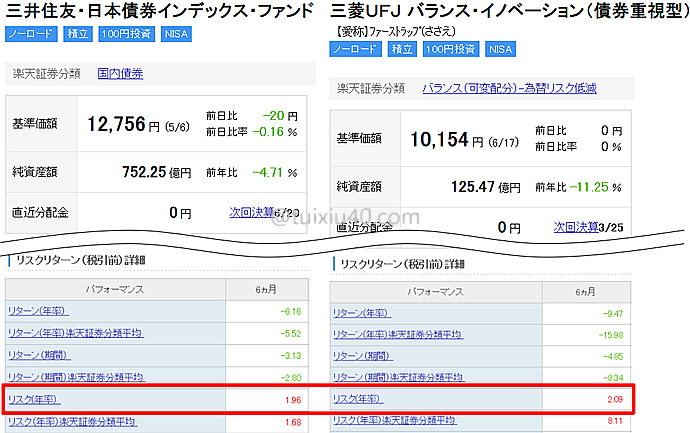Select the -5.52 category average return value
Viewport: 690px width, 433px height.
coord(291,334)
